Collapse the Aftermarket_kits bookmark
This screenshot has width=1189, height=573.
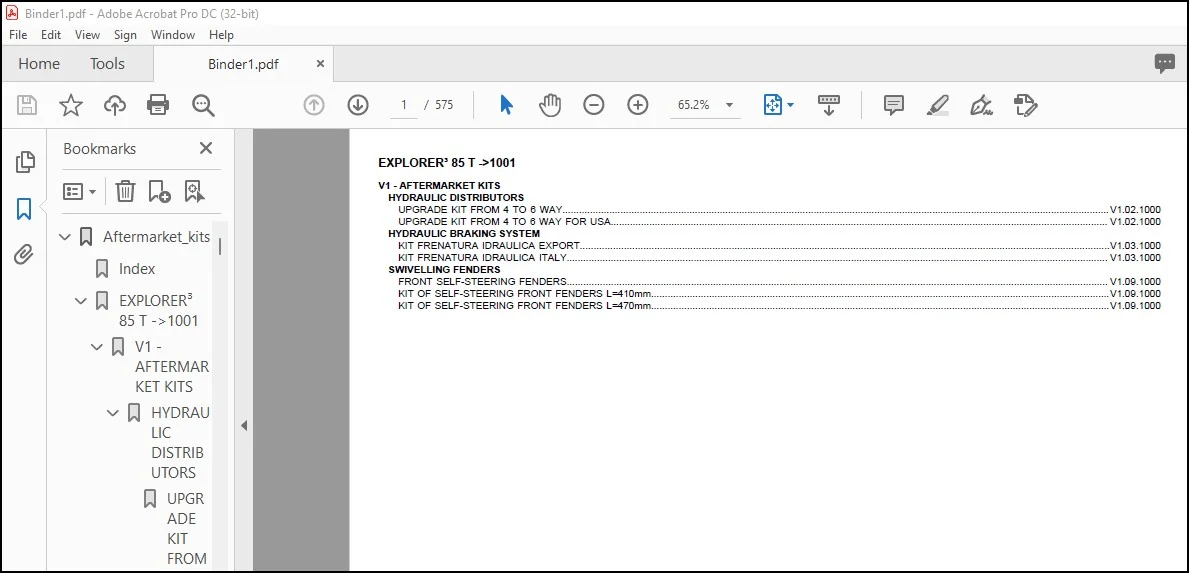(x=64, y=236)
